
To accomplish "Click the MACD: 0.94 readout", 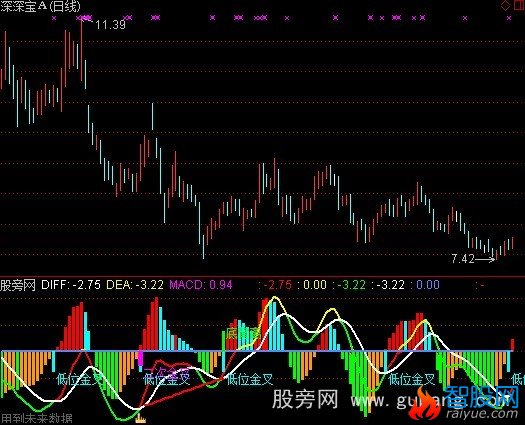I will (x=201, y=285).
